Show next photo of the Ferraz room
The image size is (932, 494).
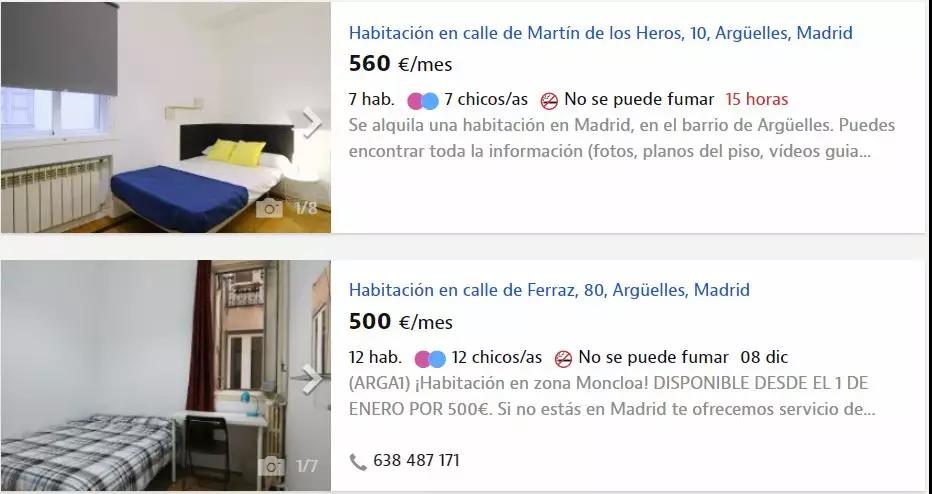coord(311,379)
